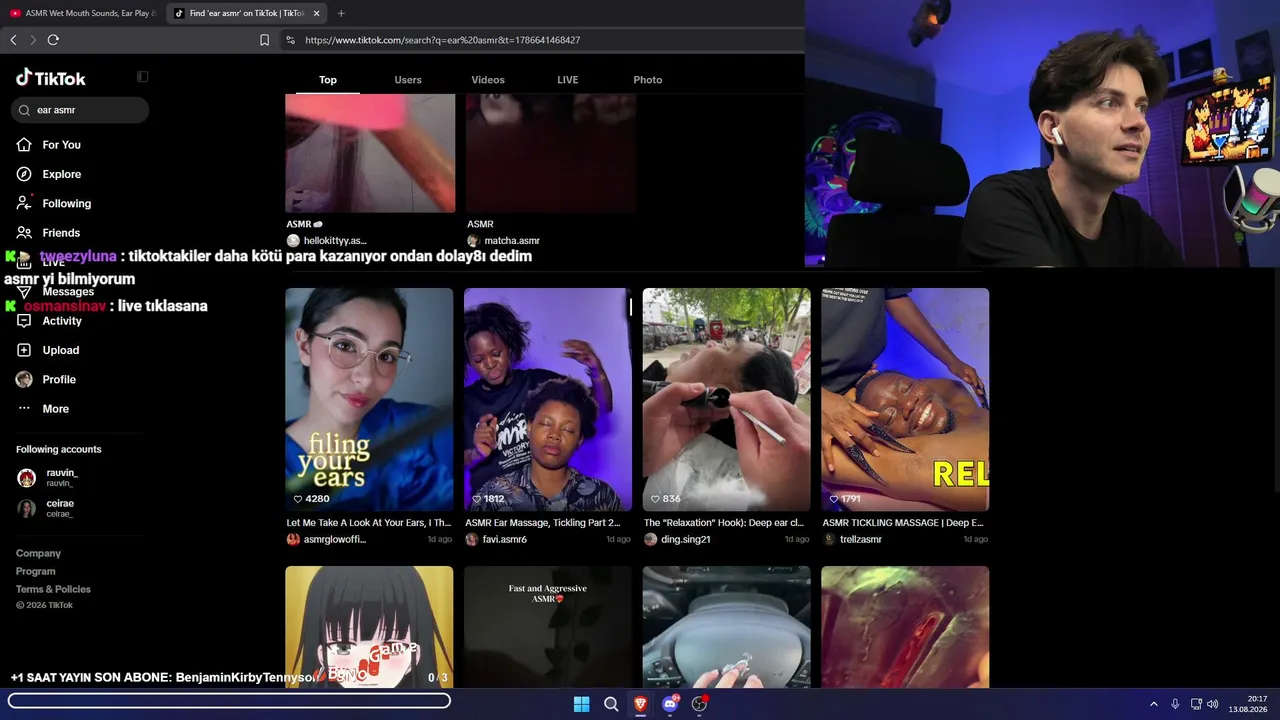Close the 'Find ear asmr on TikTok' tab
Image resolution: width=1280 pixels, height=720 pixels.
[x=316, y=13]
